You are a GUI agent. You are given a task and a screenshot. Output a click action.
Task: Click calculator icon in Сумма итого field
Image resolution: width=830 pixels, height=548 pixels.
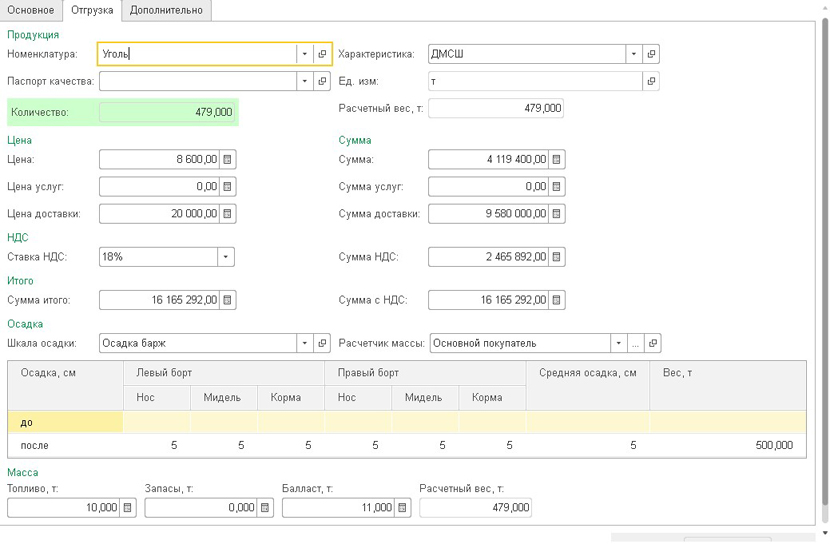click(228, 300)
